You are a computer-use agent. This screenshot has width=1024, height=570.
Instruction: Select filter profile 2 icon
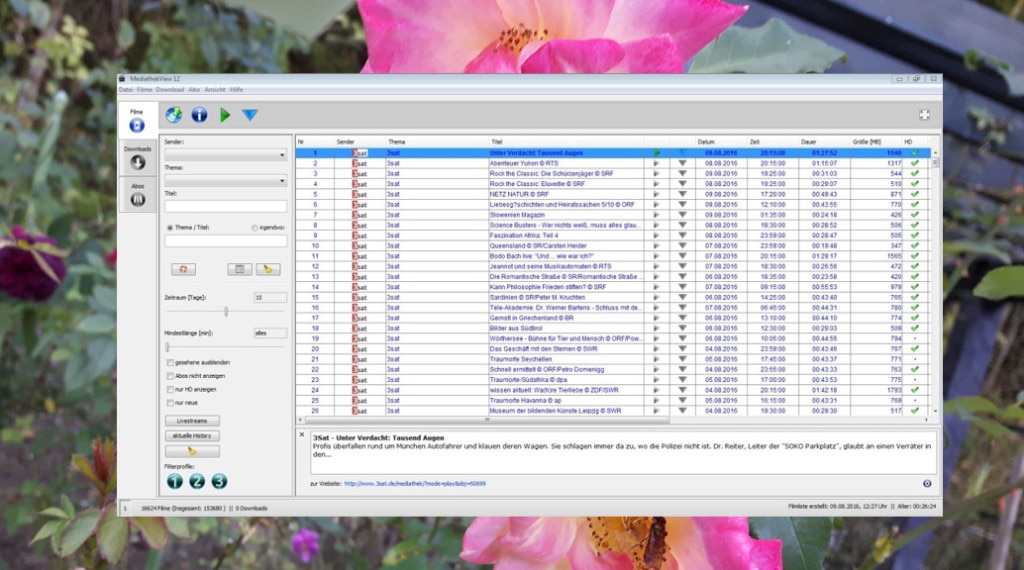point(197,481)
